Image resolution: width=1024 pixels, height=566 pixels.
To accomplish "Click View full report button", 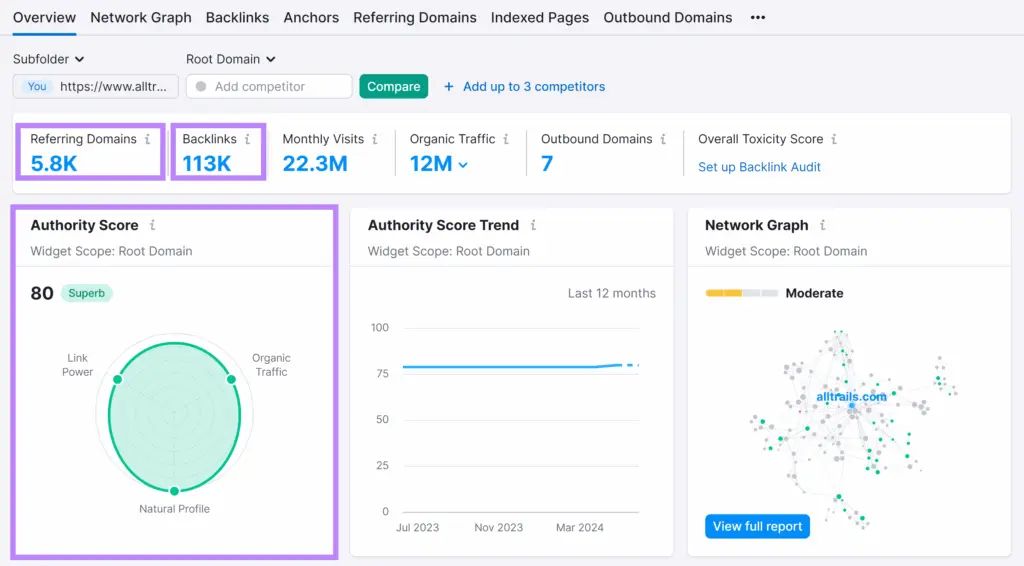I will click(757, 526).
